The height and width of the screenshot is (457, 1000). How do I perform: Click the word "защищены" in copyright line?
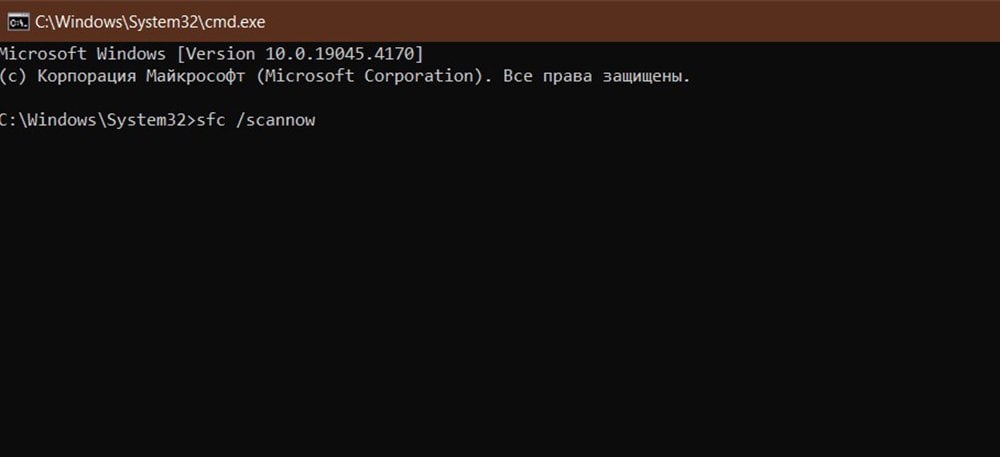(x=646, y=76)
